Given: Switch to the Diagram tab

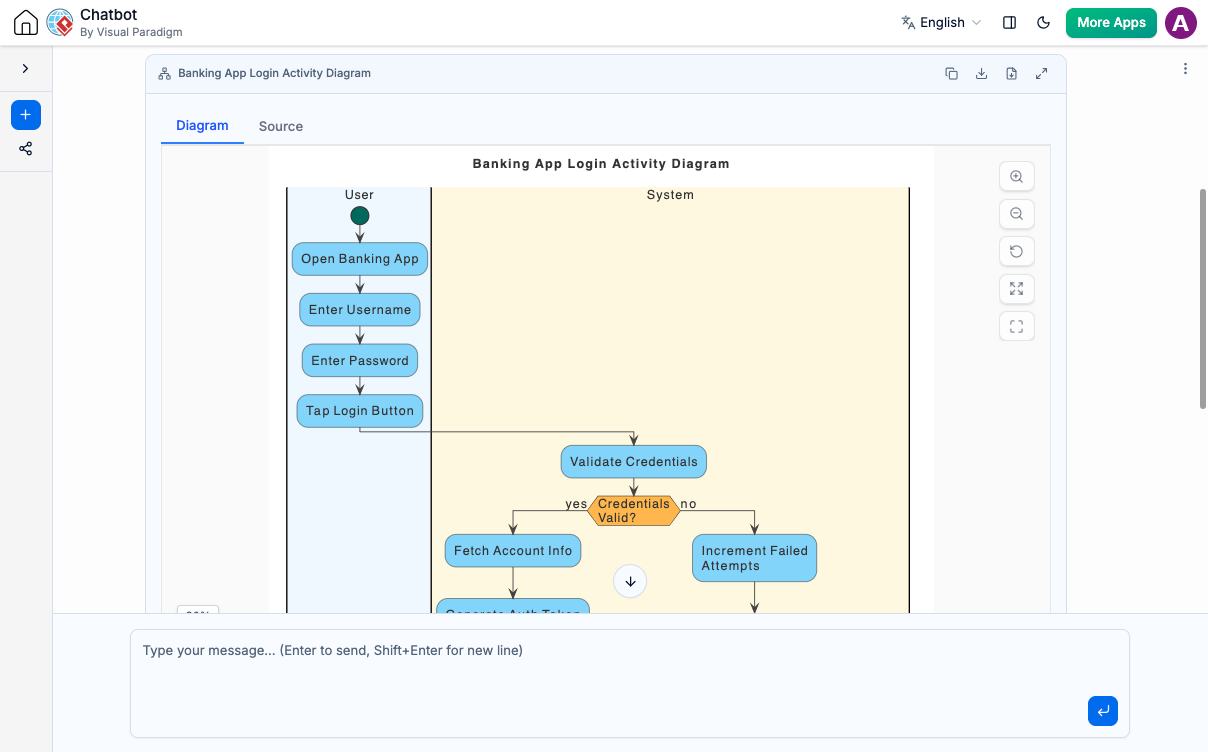Looking at the screenshot, I should coord(202,126).
